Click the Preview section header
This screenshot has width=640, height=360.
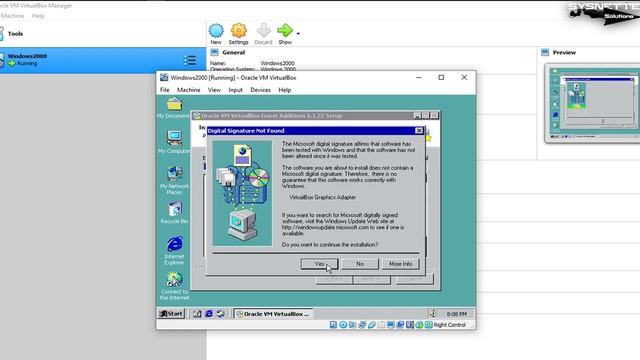tap(564, 53)
